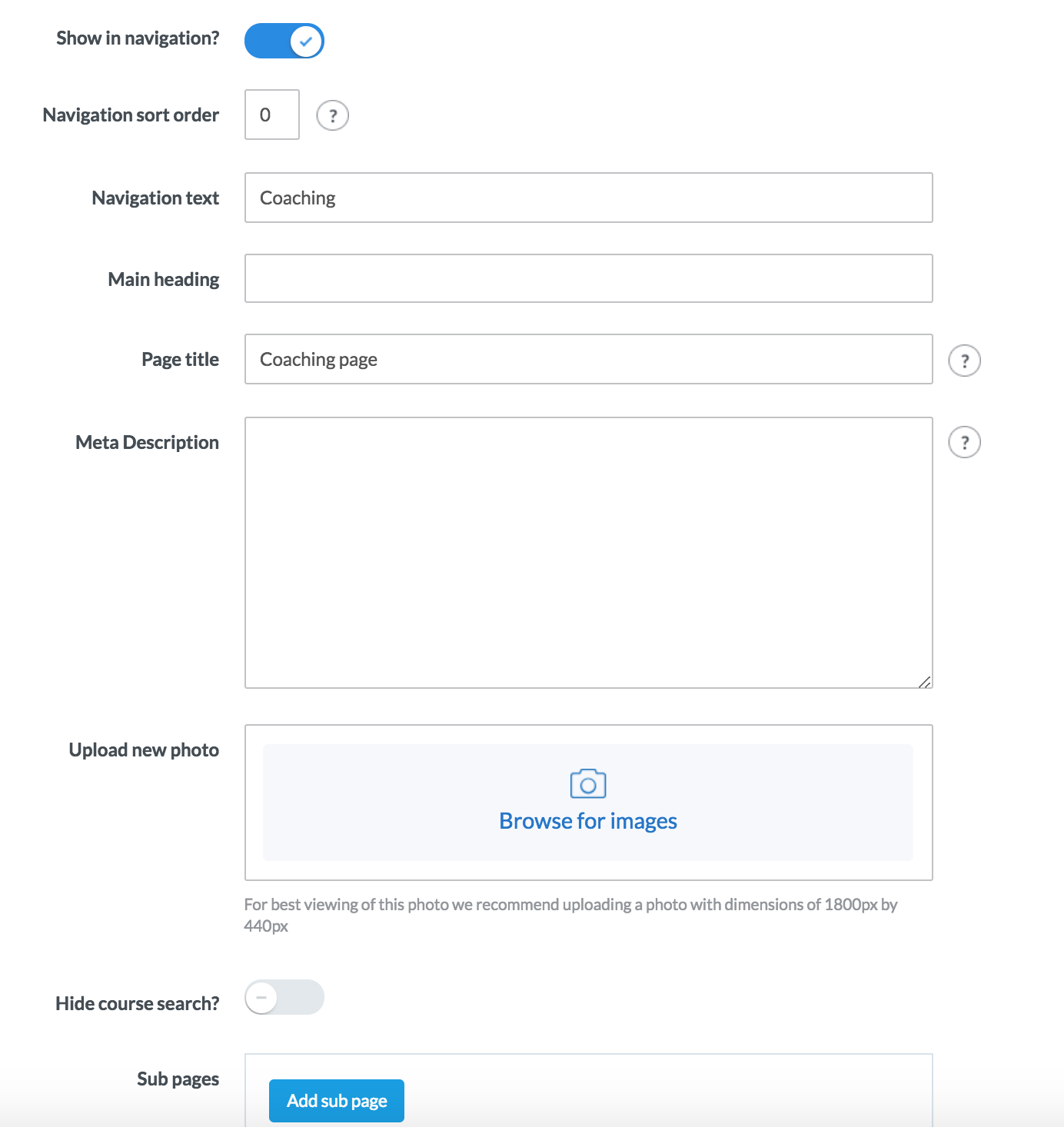This screenshot has height=1127, width=1064.
Task: Click inside the Meta Description textarea
Action: click(588, 552)
